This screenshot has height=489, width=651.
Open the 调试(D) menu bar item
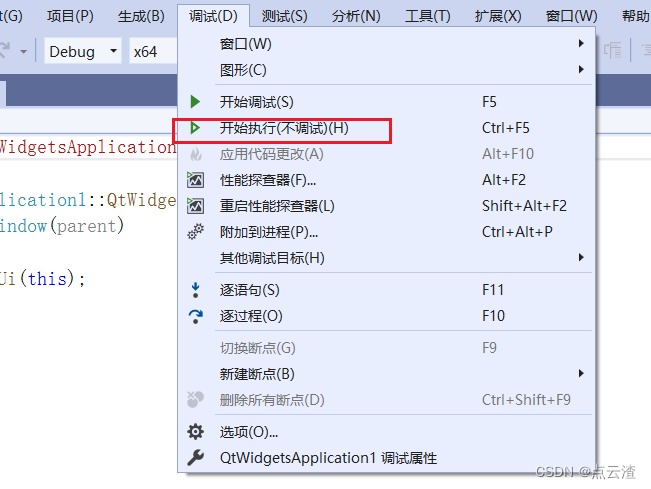[x=213, y=16]
